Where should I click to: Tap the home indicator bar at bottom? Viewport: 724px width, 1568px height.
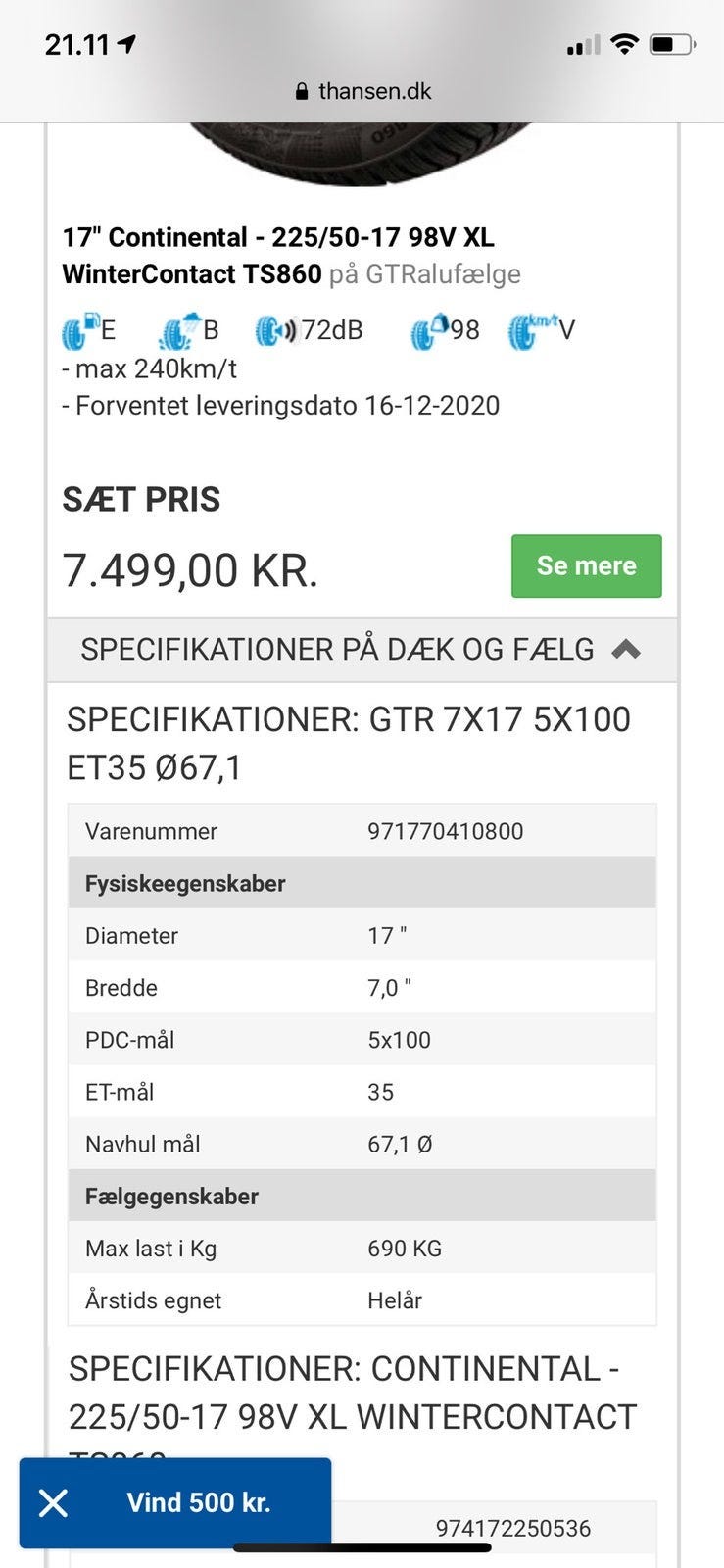(362, 1548)
